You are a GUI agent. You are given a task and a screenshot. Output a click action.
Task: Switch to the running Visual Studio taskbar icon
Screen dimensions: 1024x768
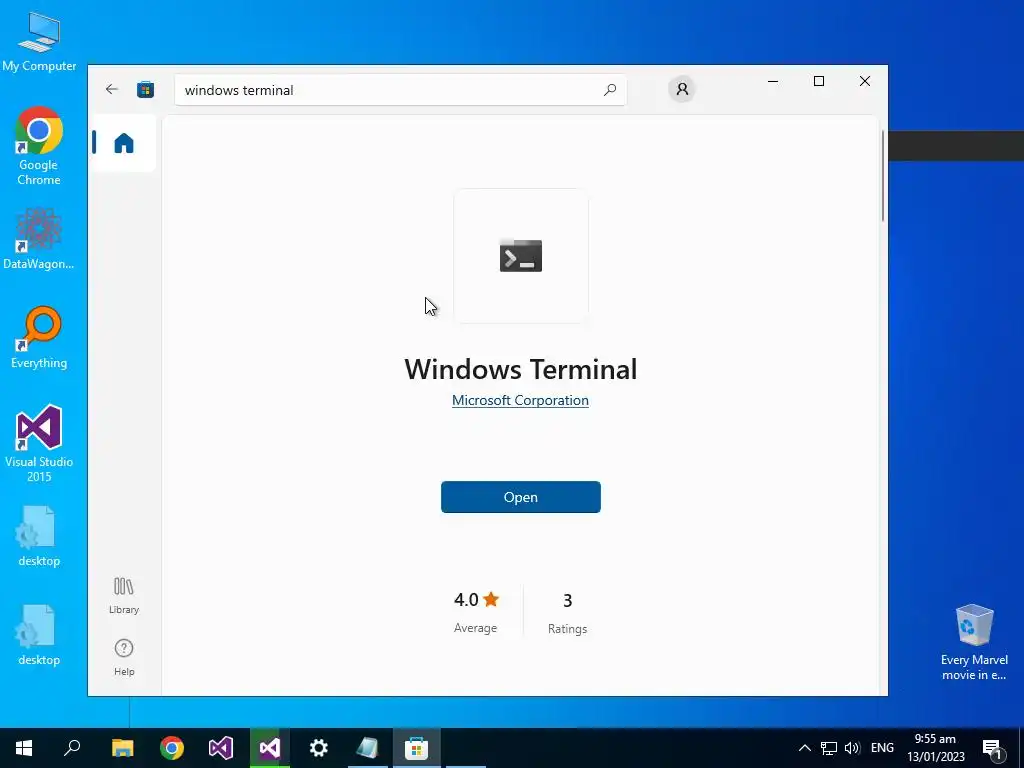click(x=270, y=748)
